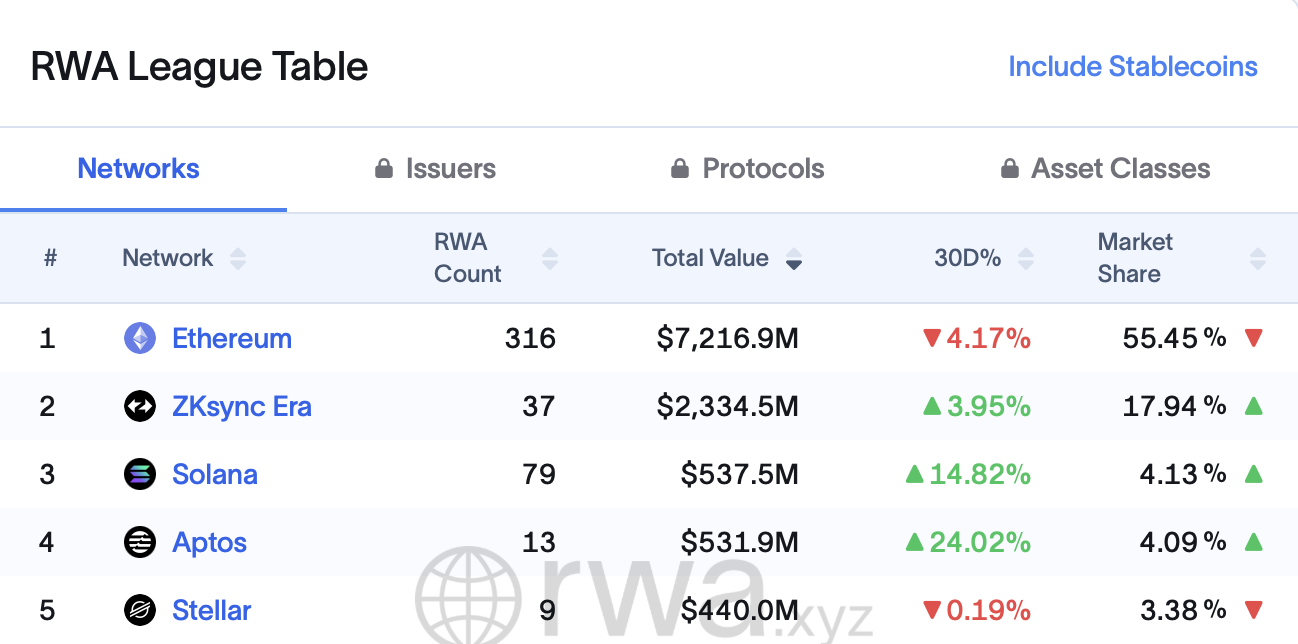
Task: Click the lock icon beside Protocols
Action: click(x=680, y=168)
